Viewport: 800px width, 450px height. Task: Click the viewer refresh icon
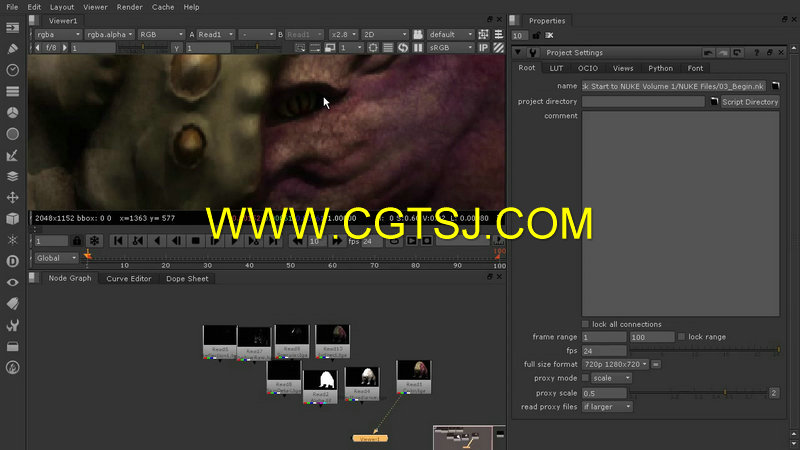pos(403,47)
